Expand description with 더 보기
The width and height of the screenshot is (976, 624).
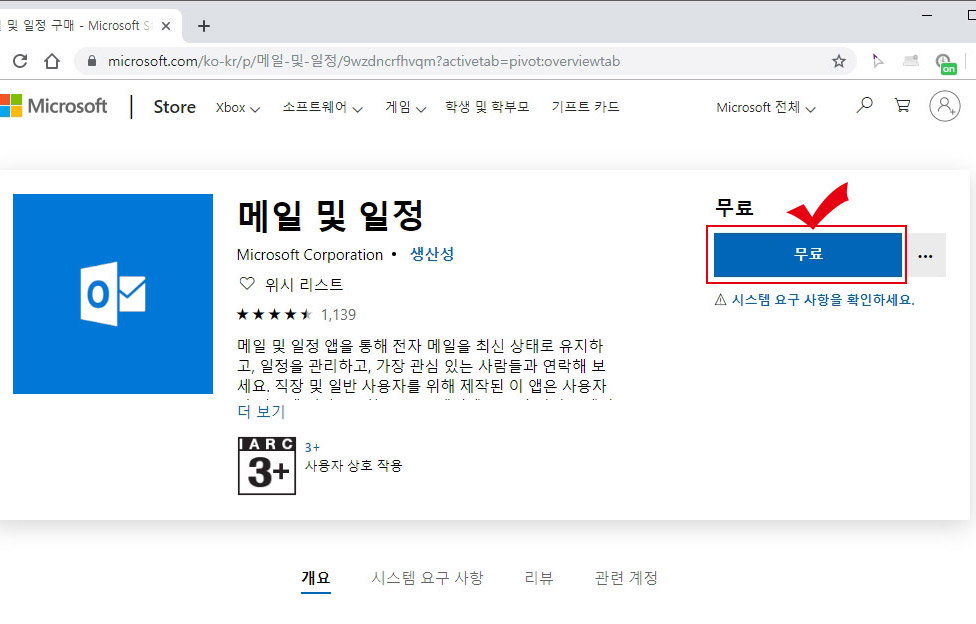pyautogui.click(x=261, y=411)
